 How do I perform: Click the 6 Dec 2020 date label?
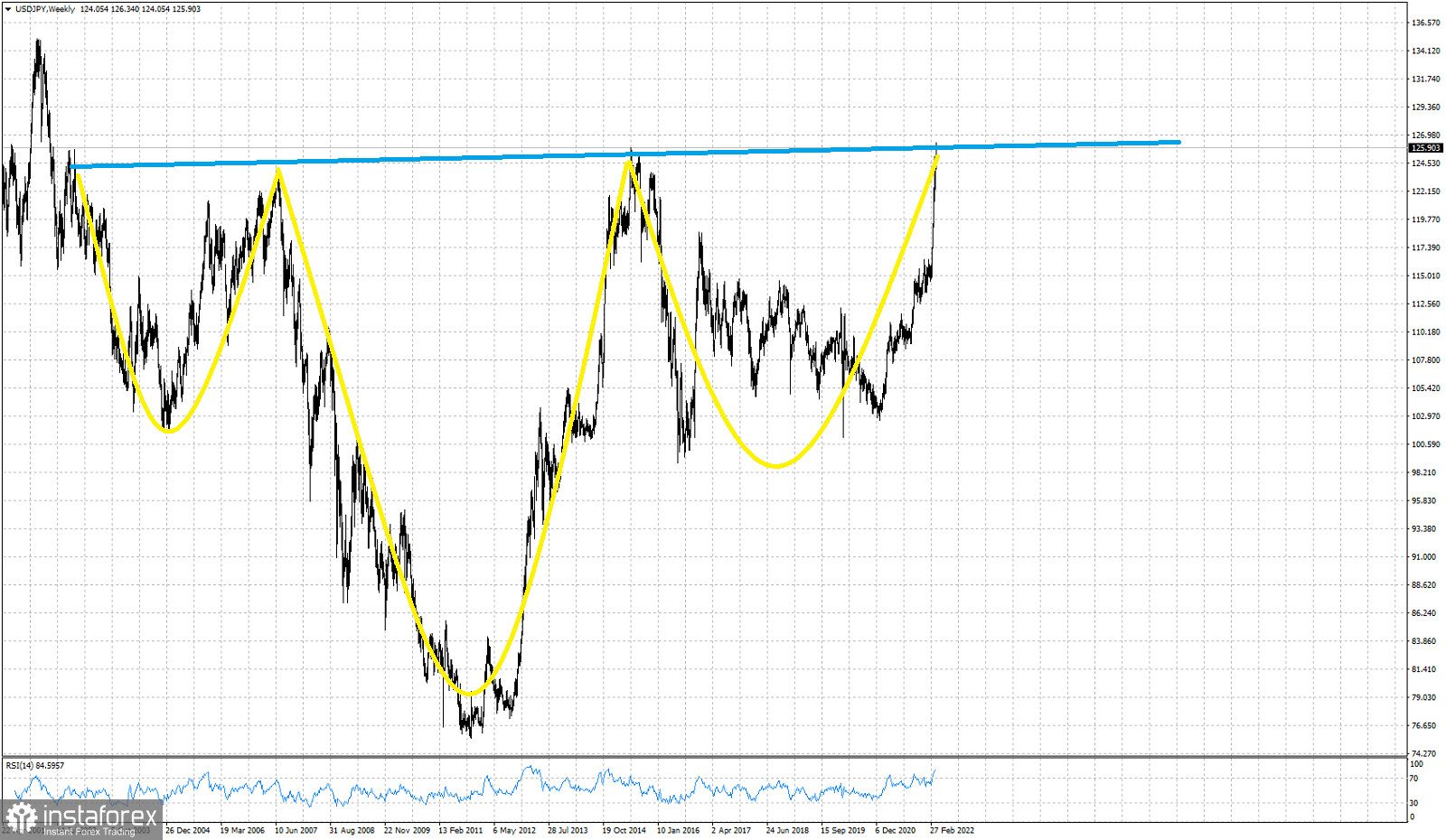[895, 830]
